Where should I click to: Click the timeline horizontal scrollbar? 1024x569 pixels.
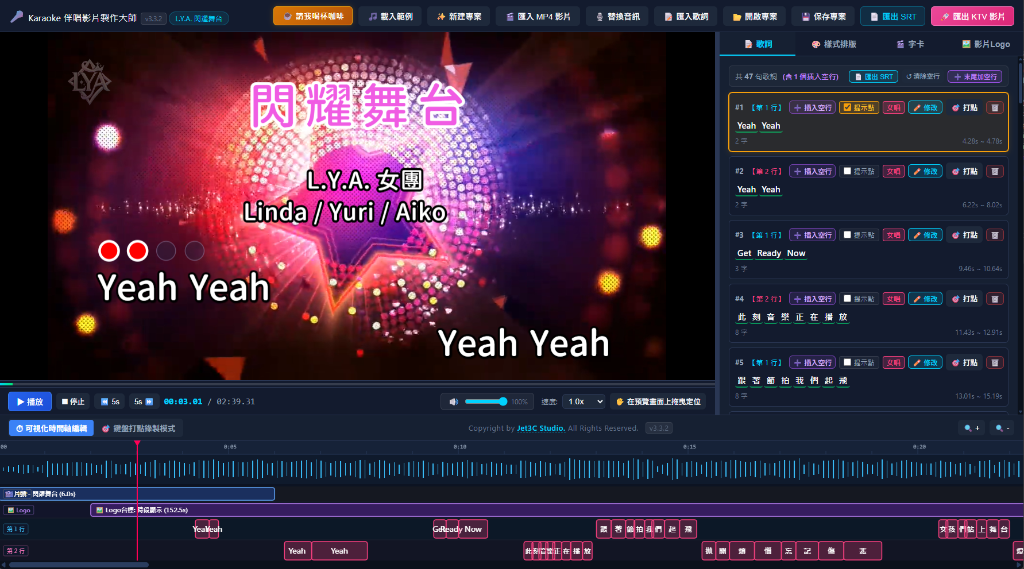pyautogui.click(x=78, y=565)
